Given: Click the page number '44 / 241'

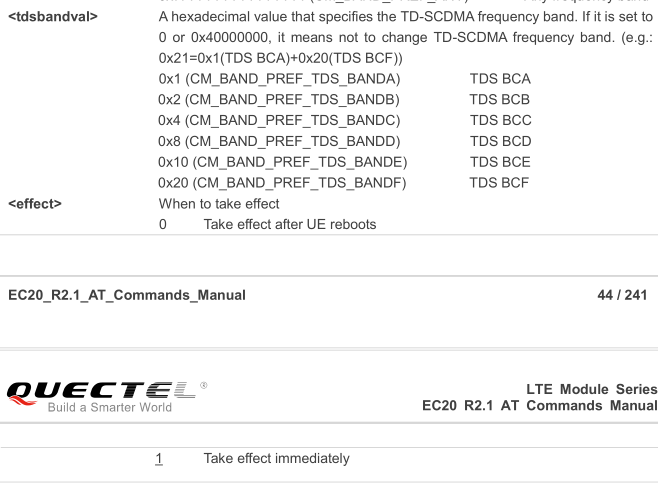Looking at the screenshot, I should (x=622, y=295).
